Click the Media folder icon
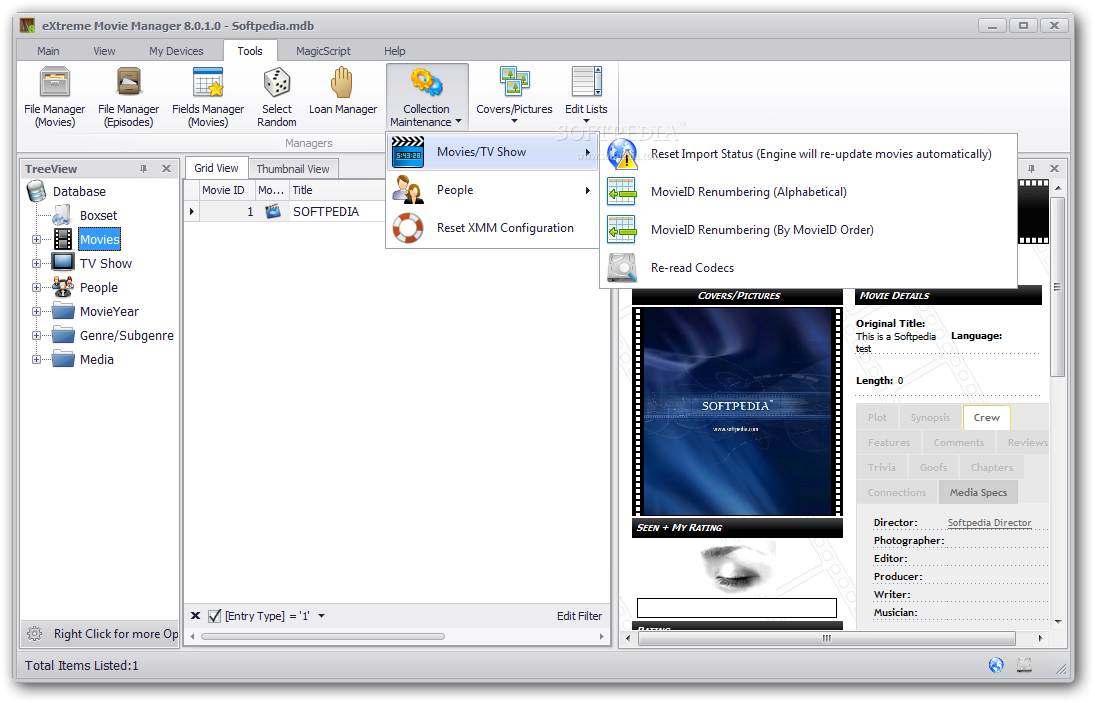The width and height of the screenshot is (1095, 703). click(64, 359)
